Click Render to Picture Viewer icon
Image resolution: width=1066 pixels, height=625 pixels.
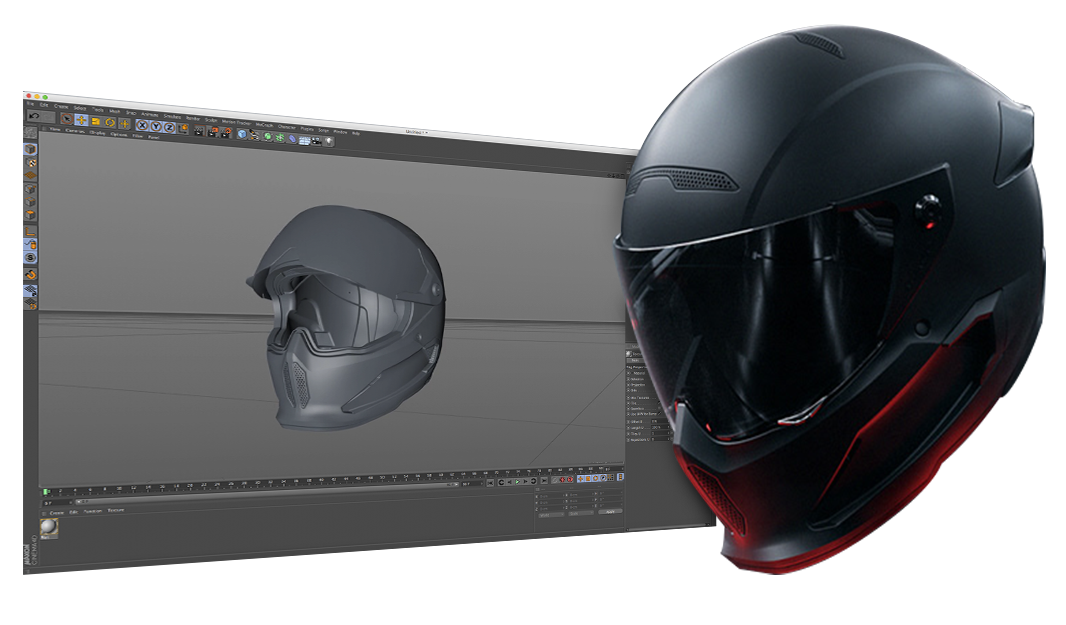coord(212,132)
